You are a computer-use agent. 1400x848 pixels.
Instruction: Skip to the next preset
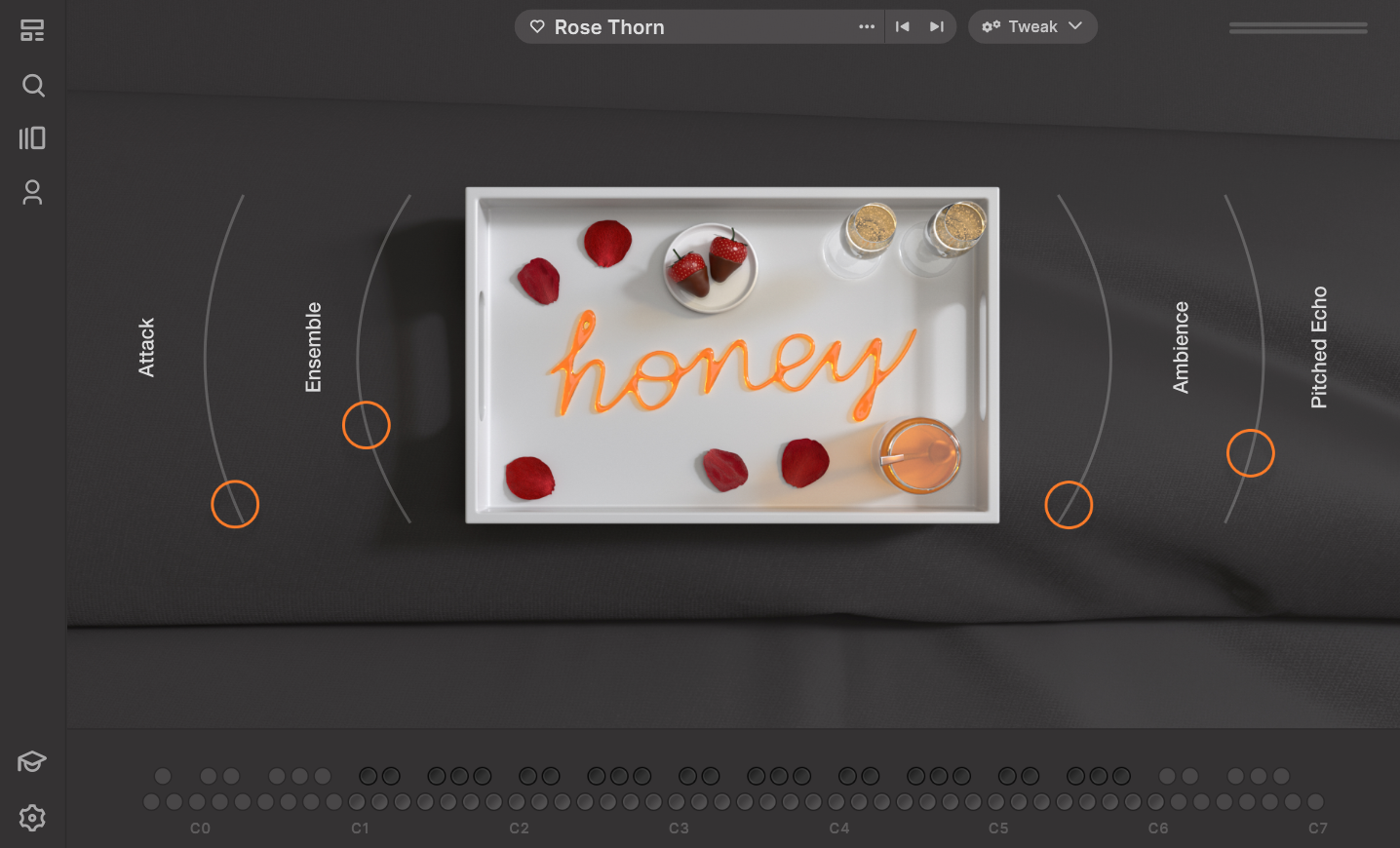(937, 27)
